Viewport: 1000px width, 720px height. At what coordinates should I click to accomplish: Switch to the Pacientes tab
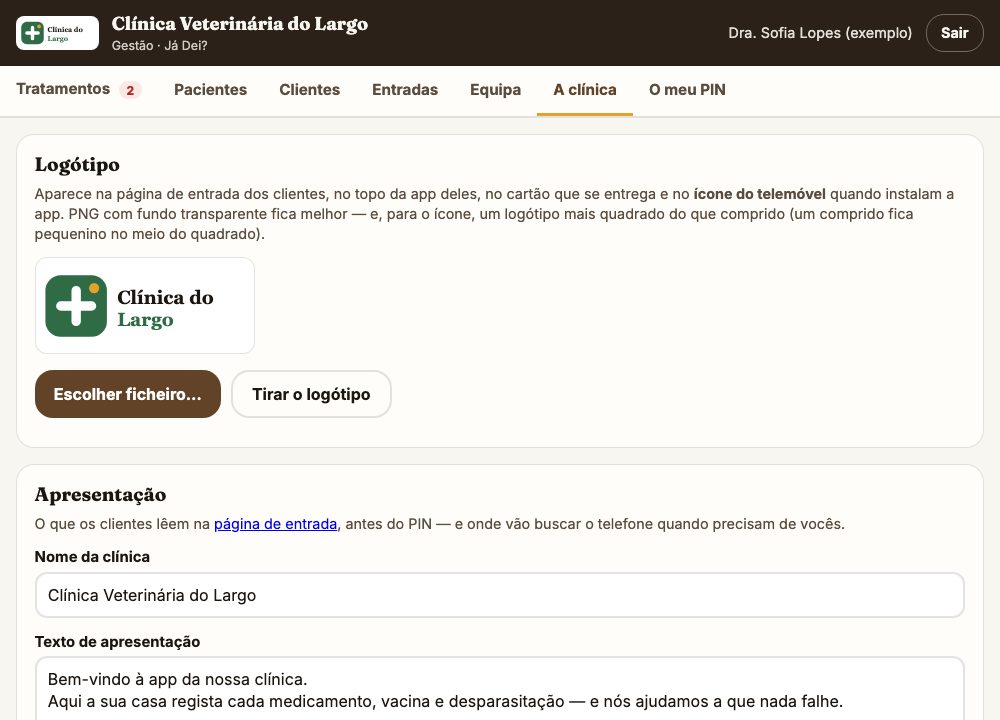(210, 90)
